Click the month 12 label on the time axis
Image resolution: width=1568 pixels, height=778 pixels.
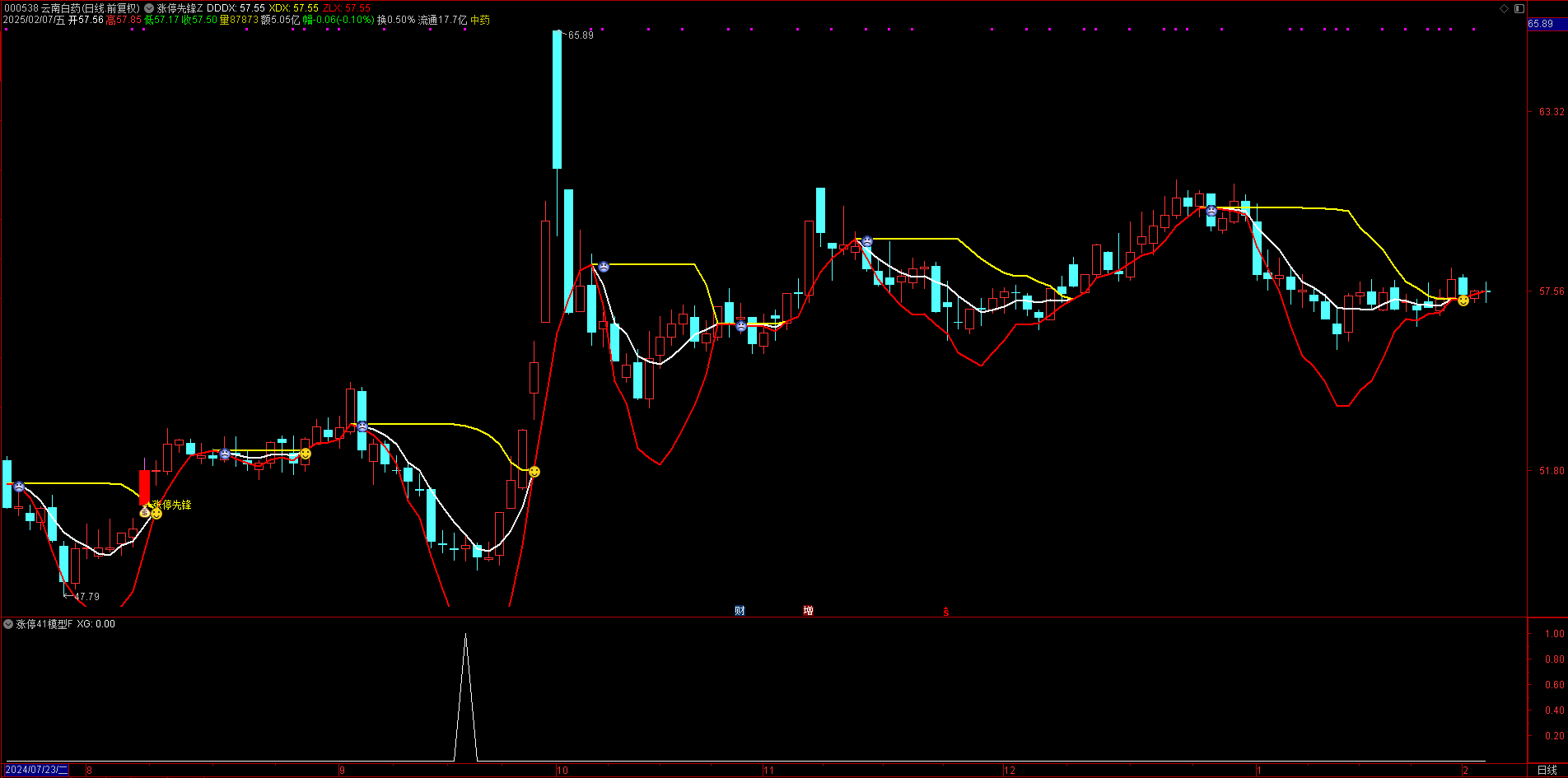tap(1010, 771)
